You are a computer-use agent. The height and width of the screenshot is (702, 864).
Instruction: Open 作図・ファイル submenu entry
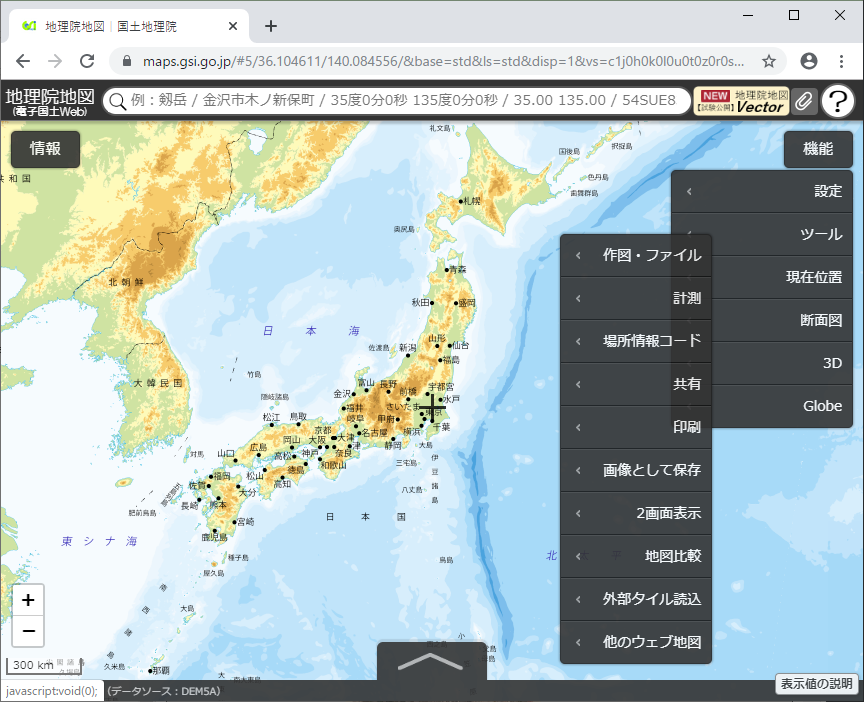tap(636, 255)
